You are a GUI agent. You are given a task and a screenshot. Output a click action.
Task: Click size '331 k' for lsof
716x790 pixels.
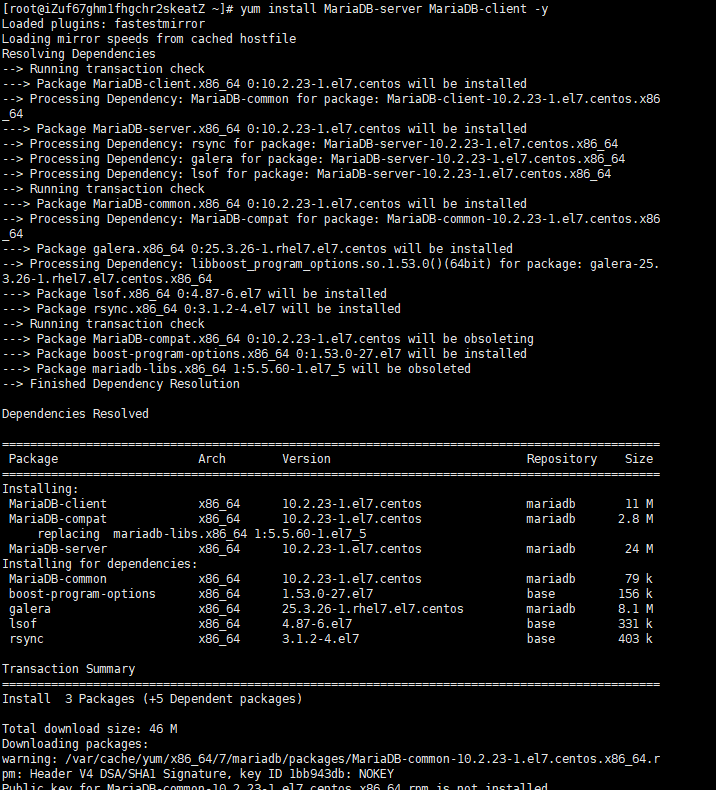click(x=635, y=624)
